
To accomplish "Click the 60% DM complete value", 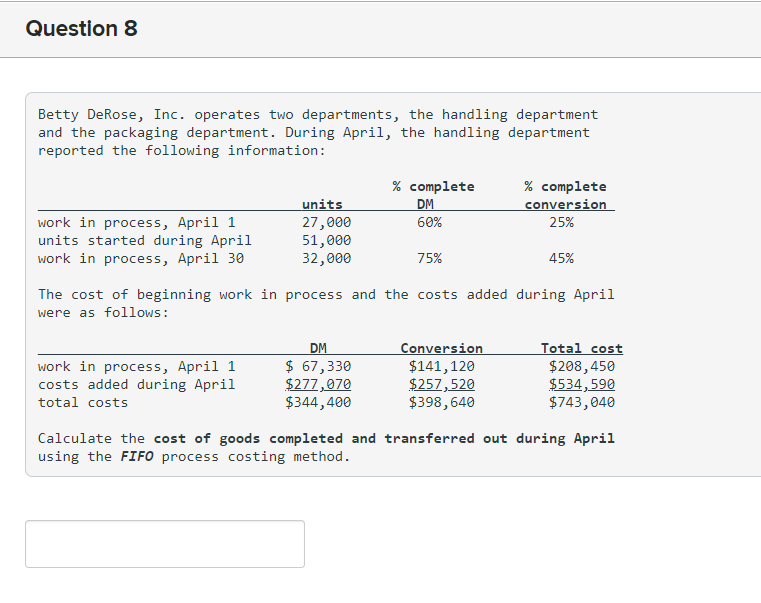I will pyautogui.click(x=430, y=222).
